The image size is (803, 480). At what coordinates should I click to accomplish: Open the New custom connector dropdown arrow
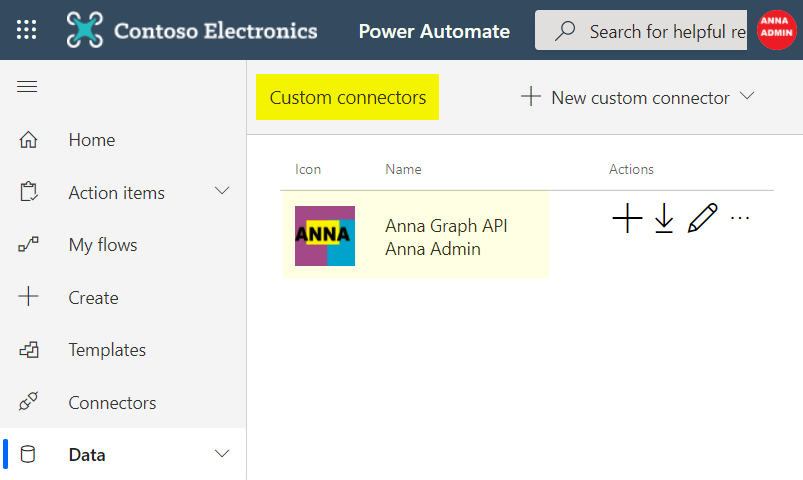(x=747, y=96)
